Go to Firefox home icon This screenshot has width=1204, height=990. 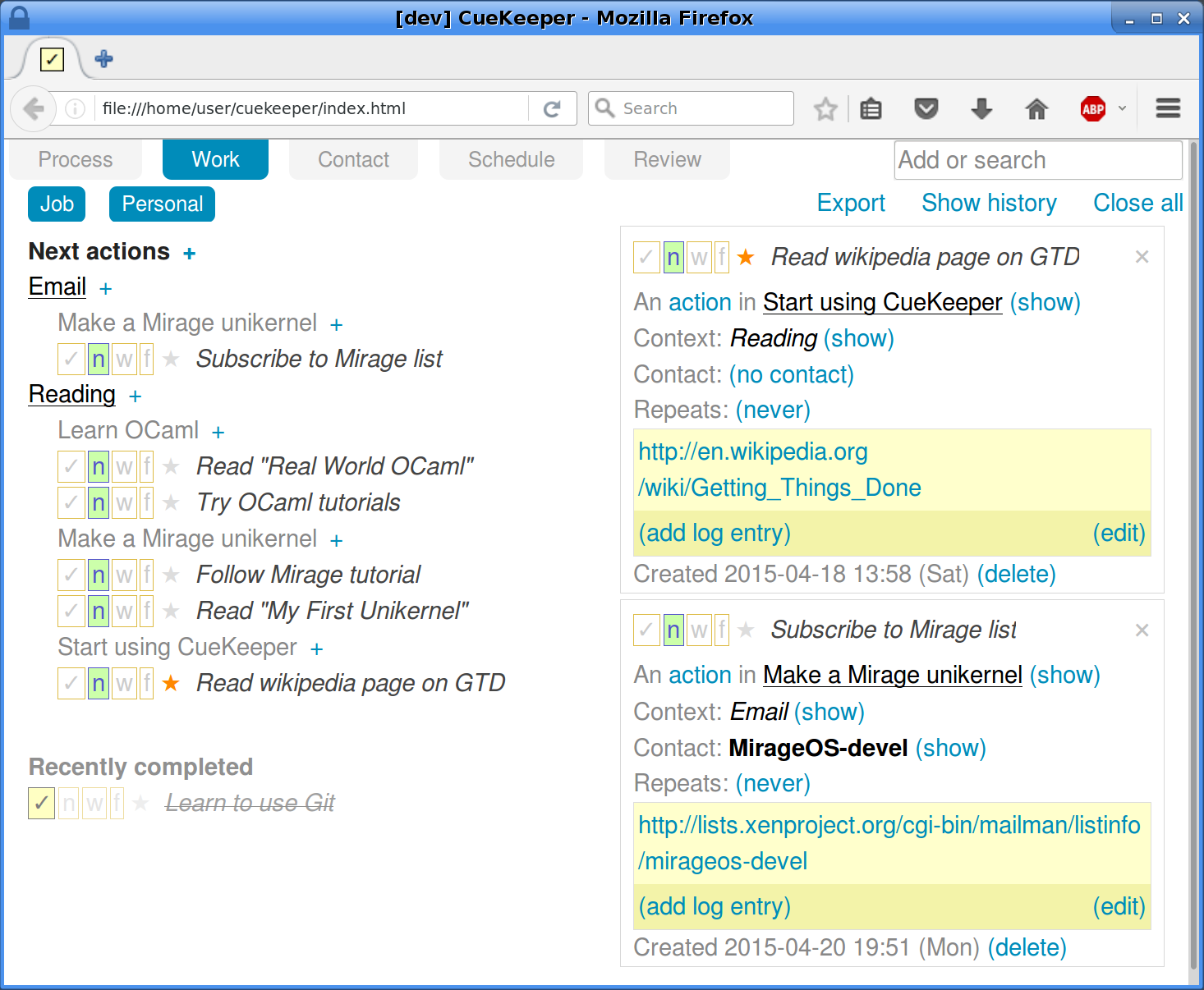(x=1036, y=108)
